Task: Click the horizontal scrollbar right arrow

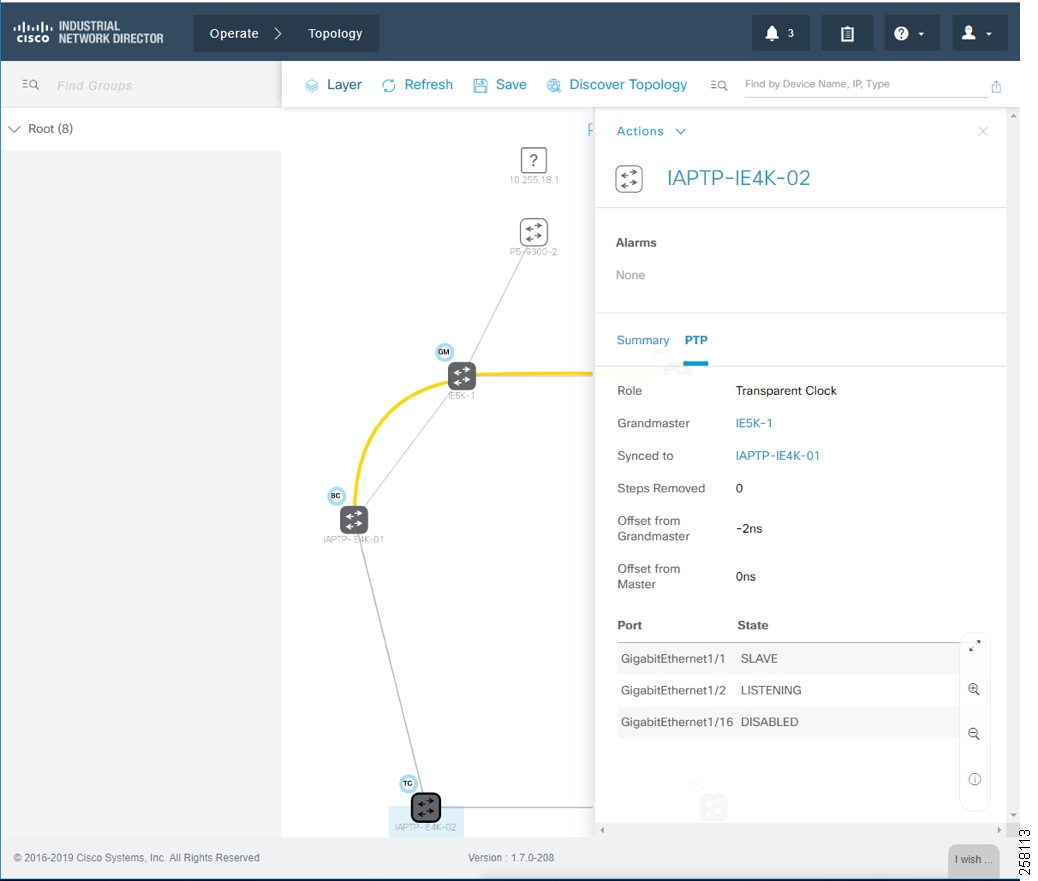Action: click(x=999, y=830)
